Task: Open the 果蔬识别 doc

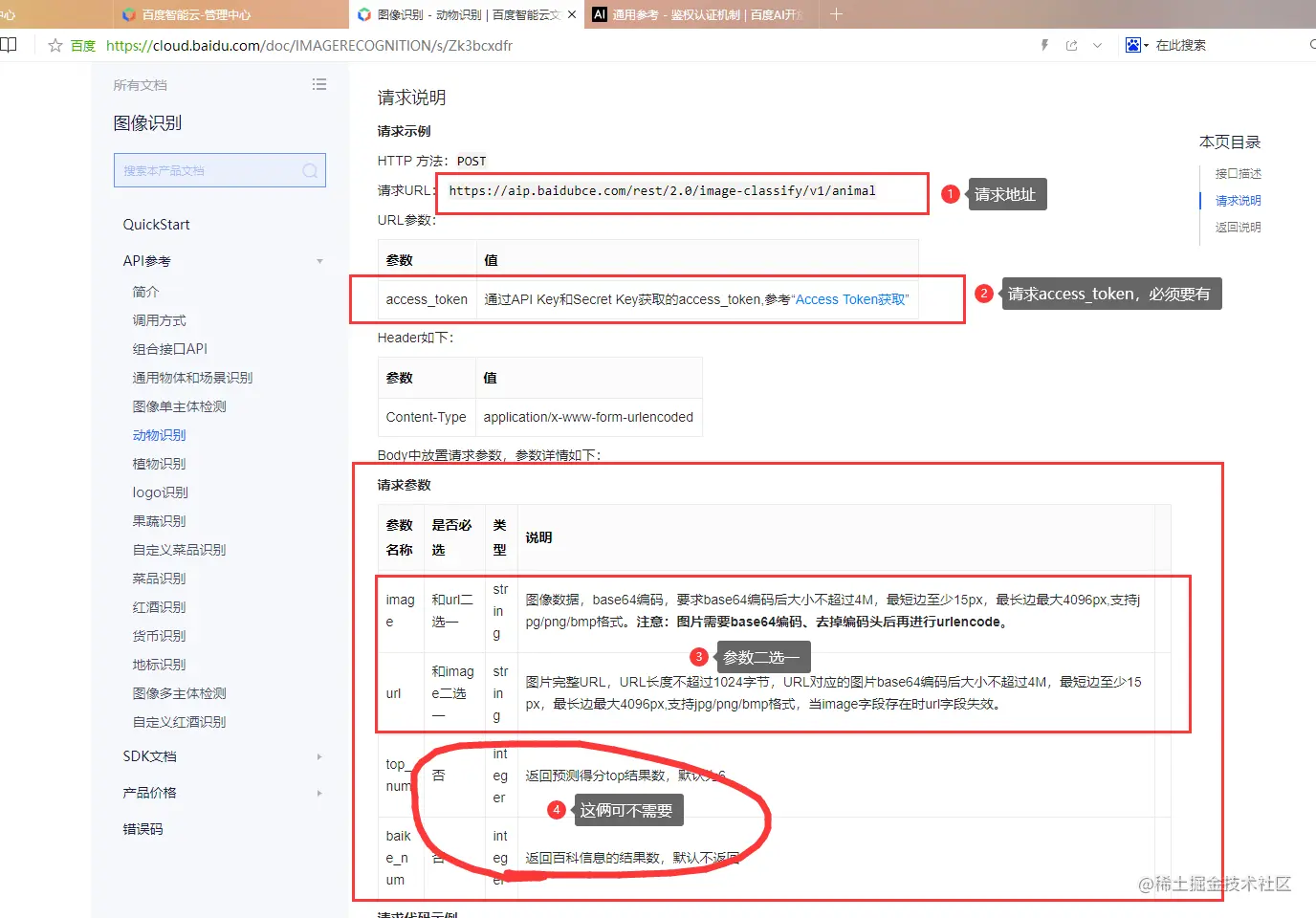Action: pyautogui.click(x=159, y=521)
